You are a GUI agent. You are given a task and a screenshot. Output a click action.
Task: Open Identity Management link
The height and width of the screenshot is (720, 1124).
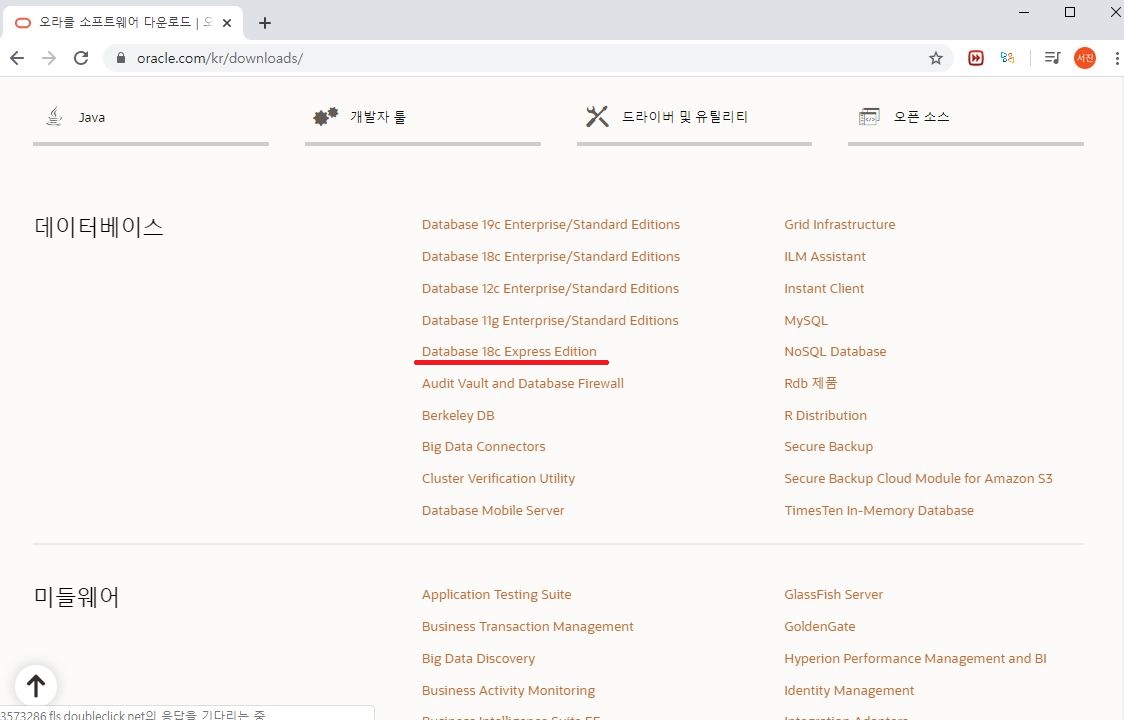849,691
